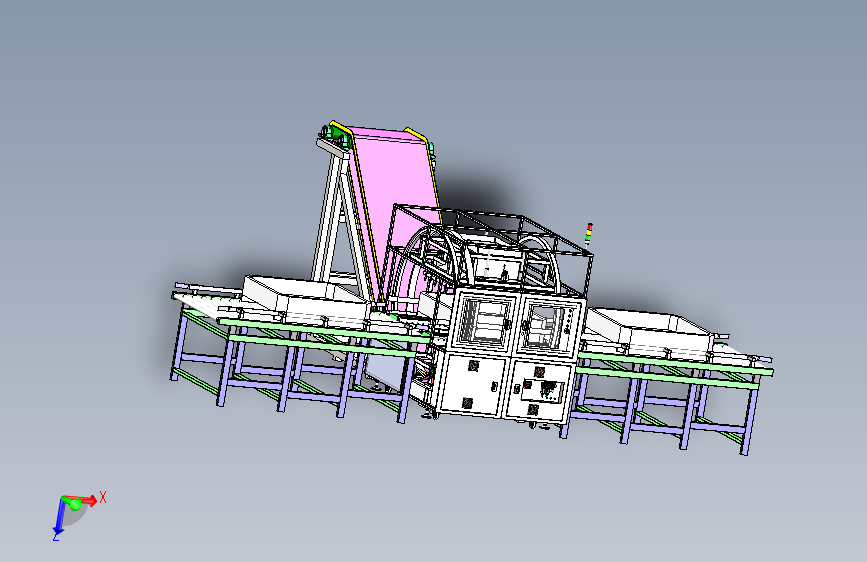This screenshot has height=562, width=867.
Task: Select the top fan vent on lower-left door
Action: [473, 366]
